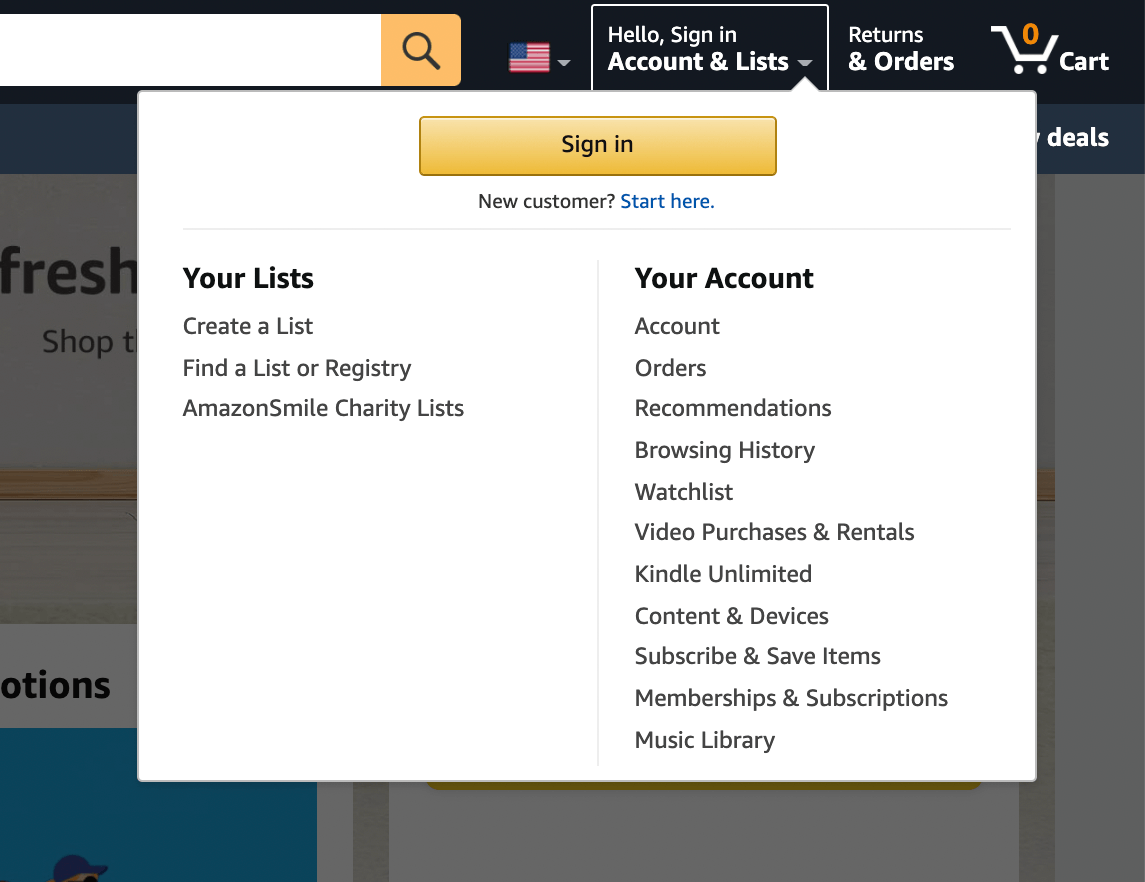Image resolution: width=1145 pixels, height=882 pixels.
Task: Click the Start here link
Action: (667, 201)
